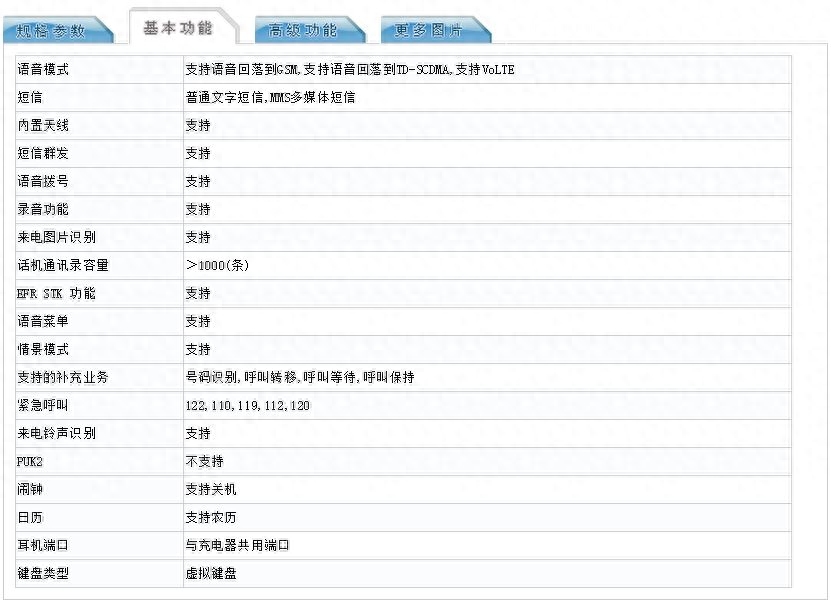Open the 更多图片 tab
Viewport: 831px width, 603px height.
tap(429, 30)
